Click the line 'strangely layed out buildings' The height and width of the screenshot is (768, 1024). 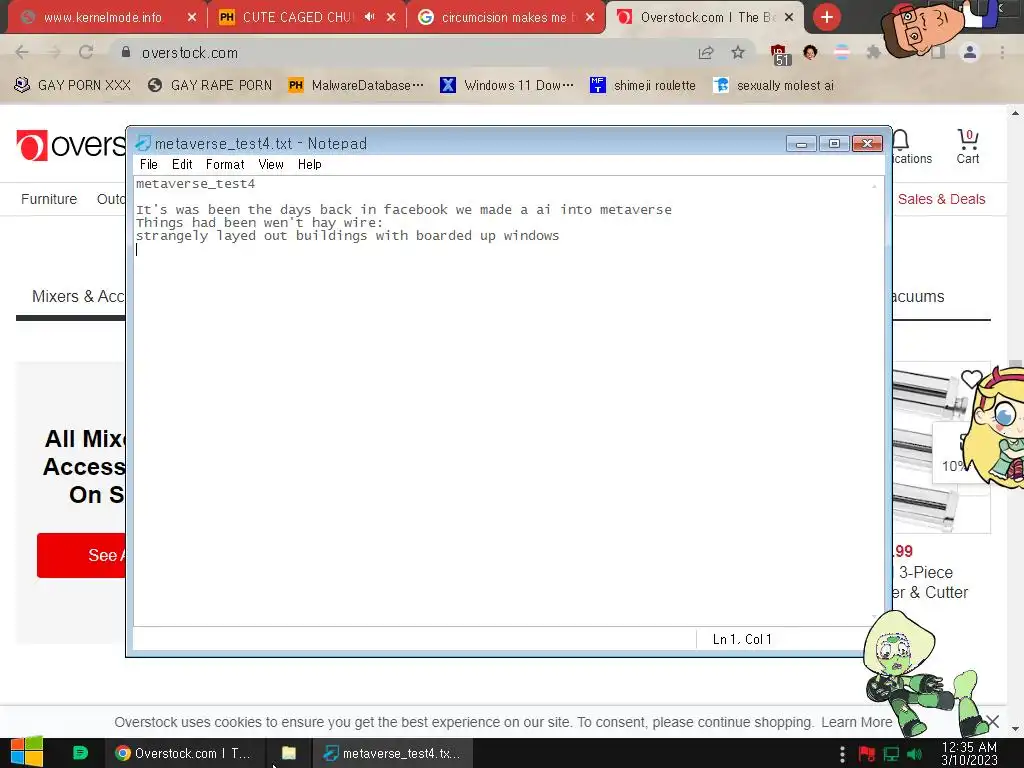[x=347, y=236]
